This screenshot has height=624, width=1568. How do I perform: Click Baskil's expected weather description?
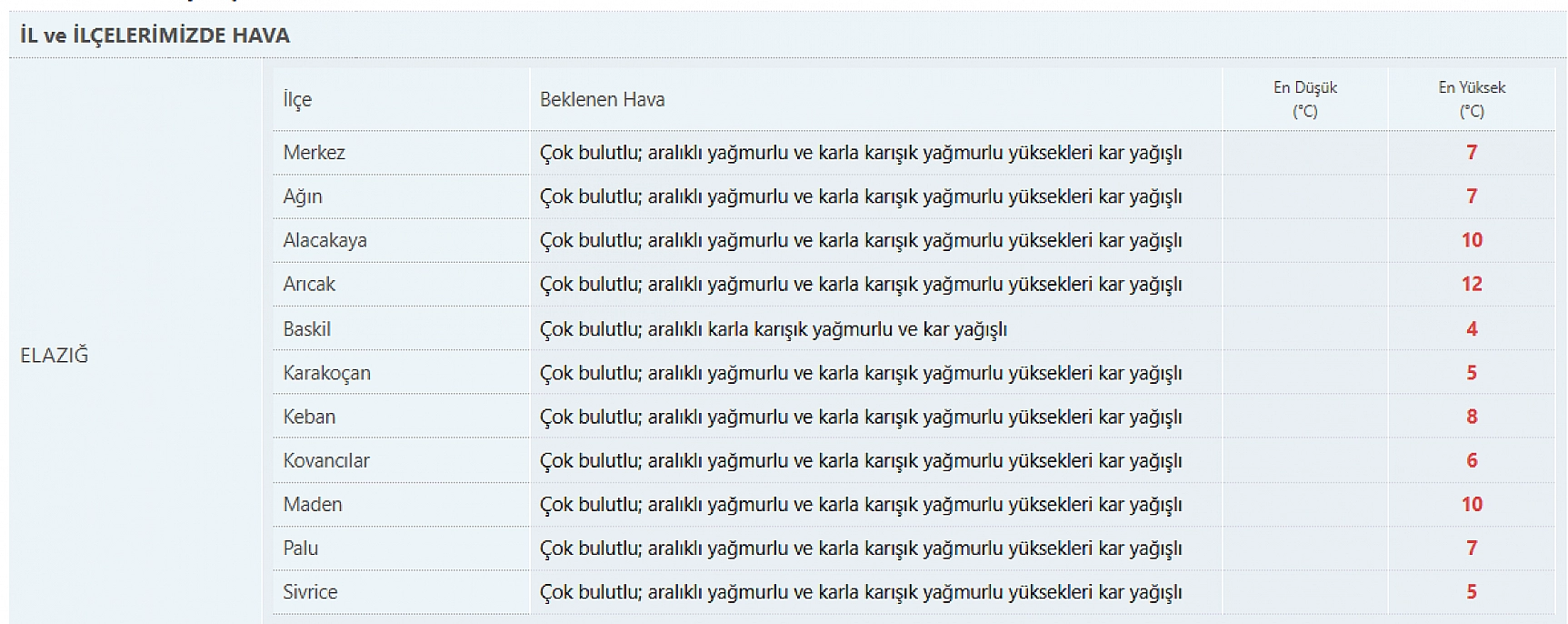[x=773, y=328]
